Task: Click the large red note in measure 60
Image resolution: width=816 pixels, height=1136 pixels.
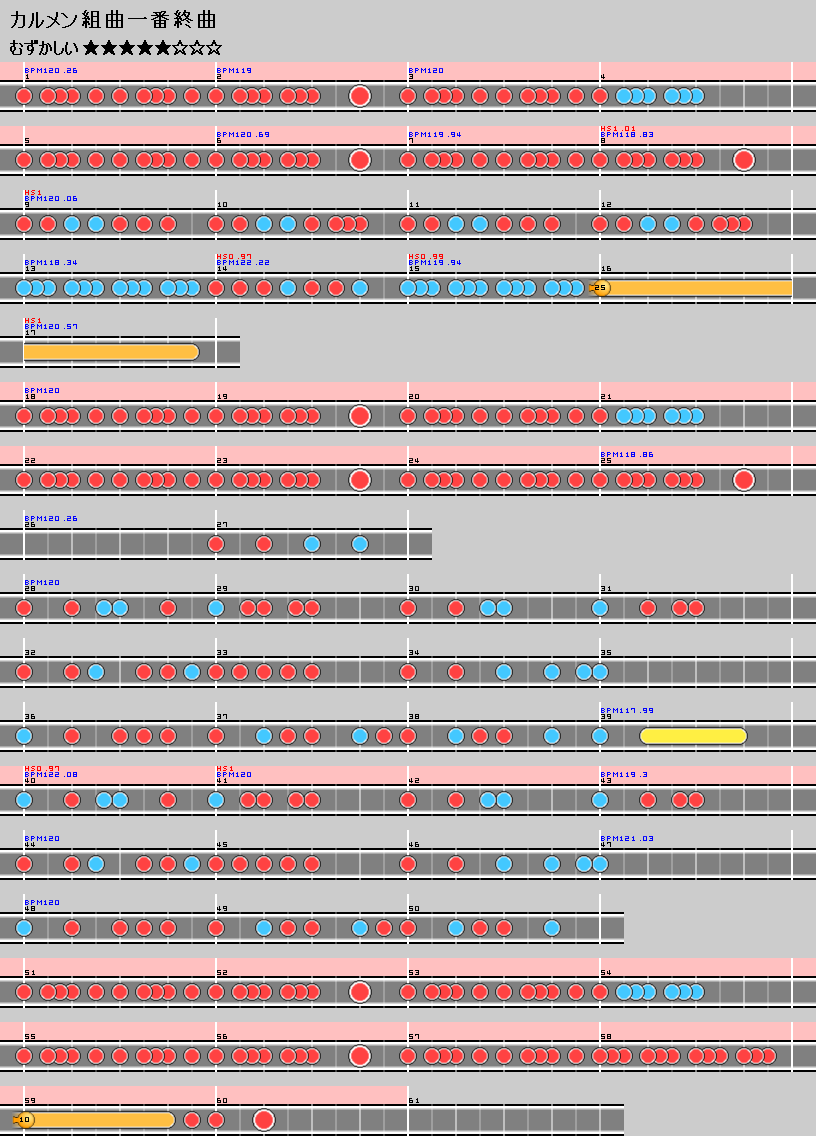Action: click(264, 1120)
